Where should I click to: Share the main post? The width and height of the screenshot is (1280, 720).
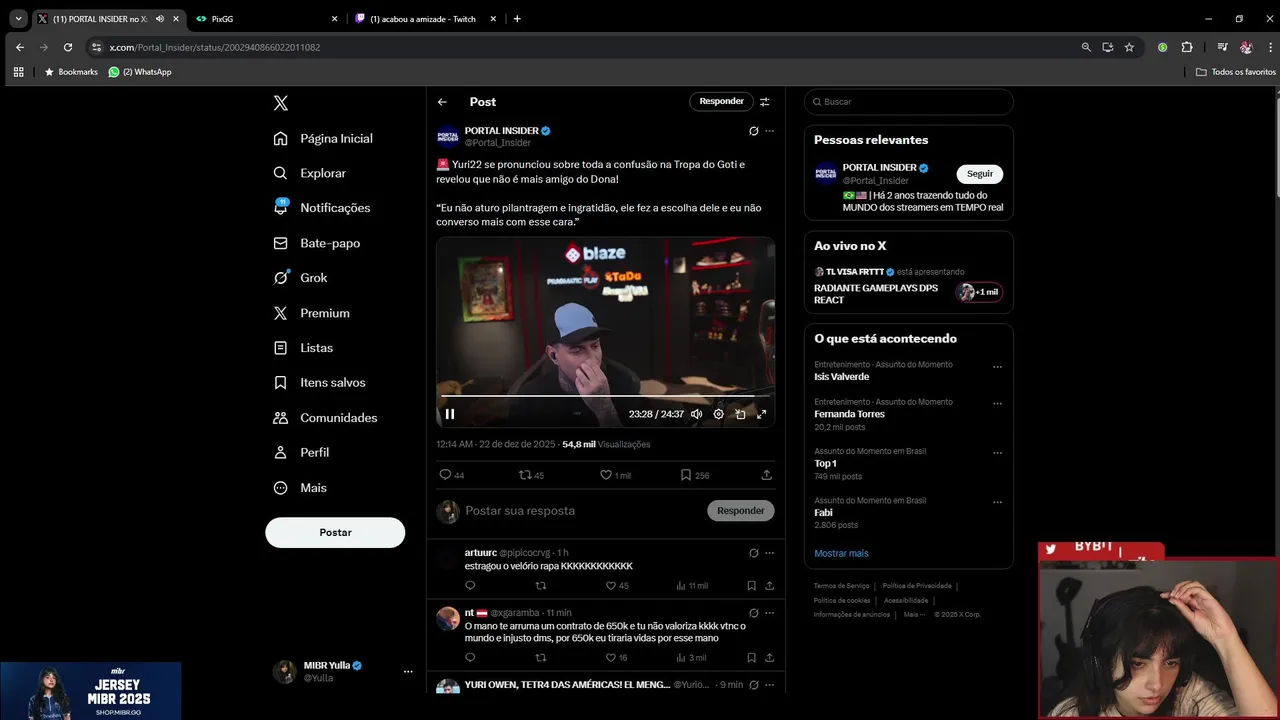(x=766, y=475)
